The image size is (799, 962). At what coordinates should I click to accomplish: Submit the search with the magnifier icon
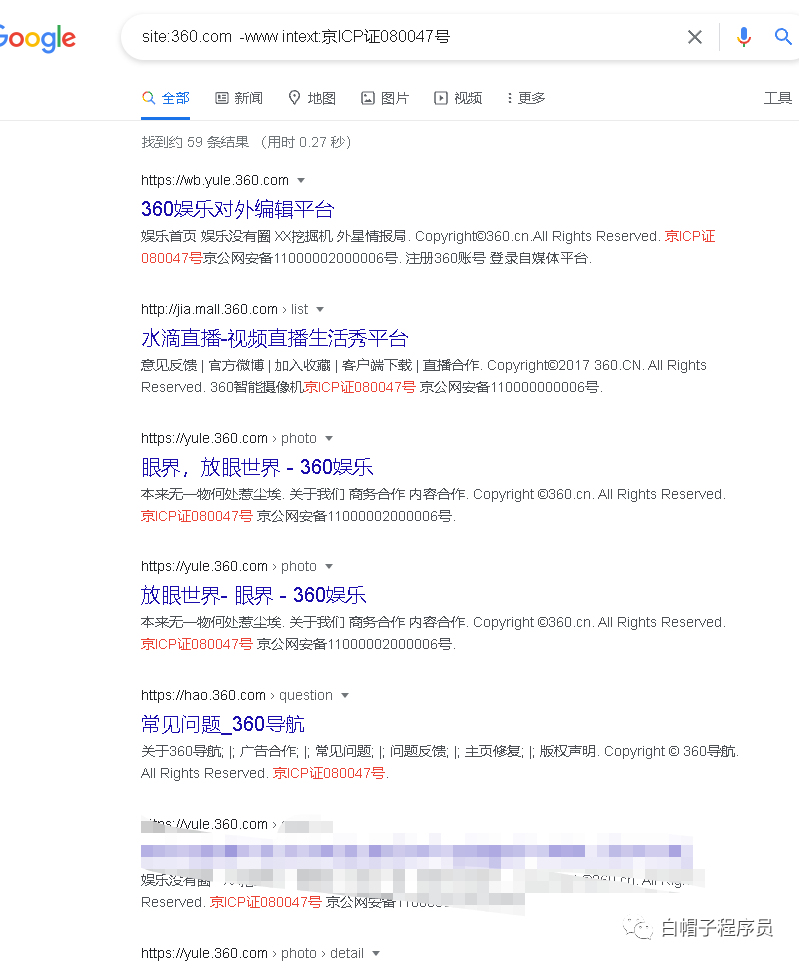tap(783, 37)
